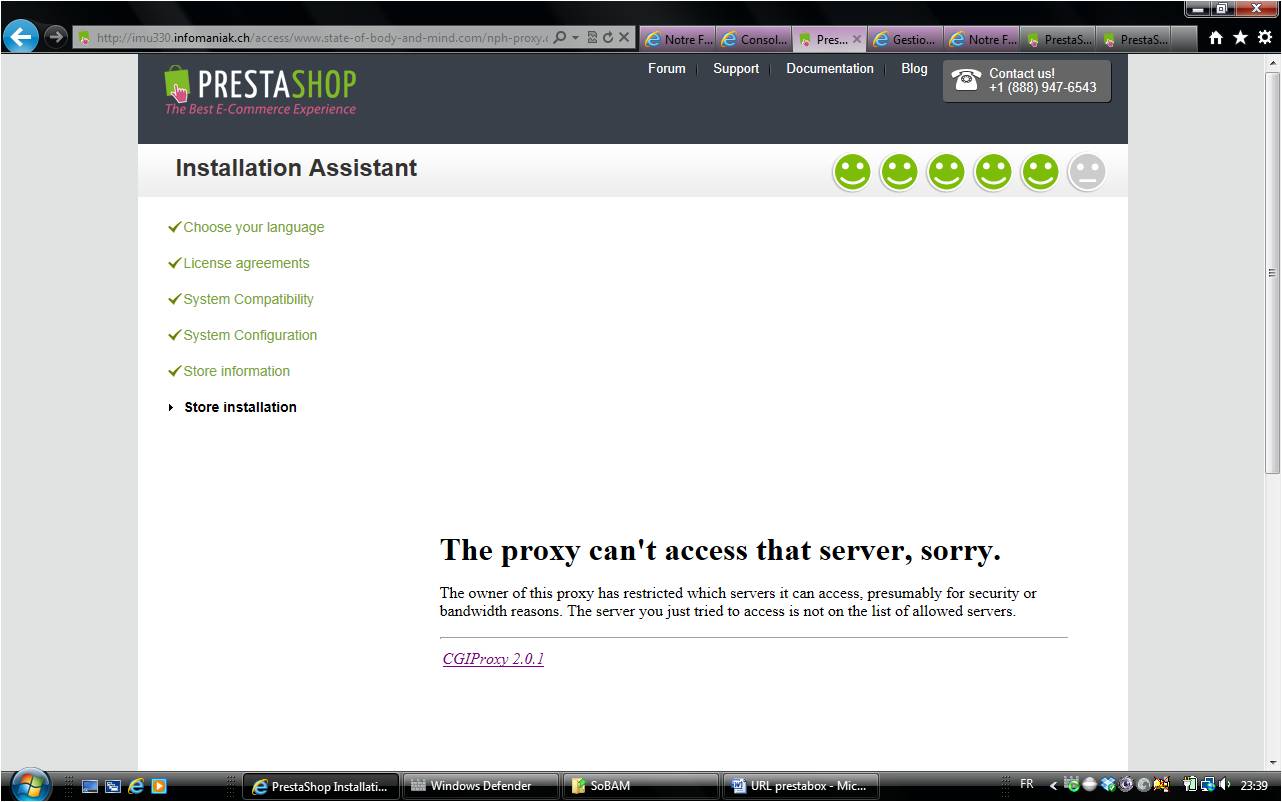The height and width of the screenshot is (802, 1282).
Task: Open the Forum link in header
Action: pos(667,68)
